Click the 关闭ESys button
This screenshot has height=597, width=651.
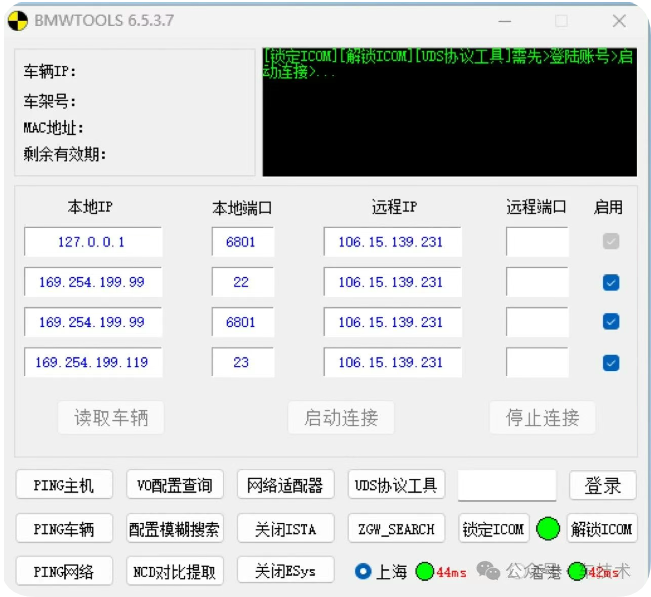coord(286,571)
